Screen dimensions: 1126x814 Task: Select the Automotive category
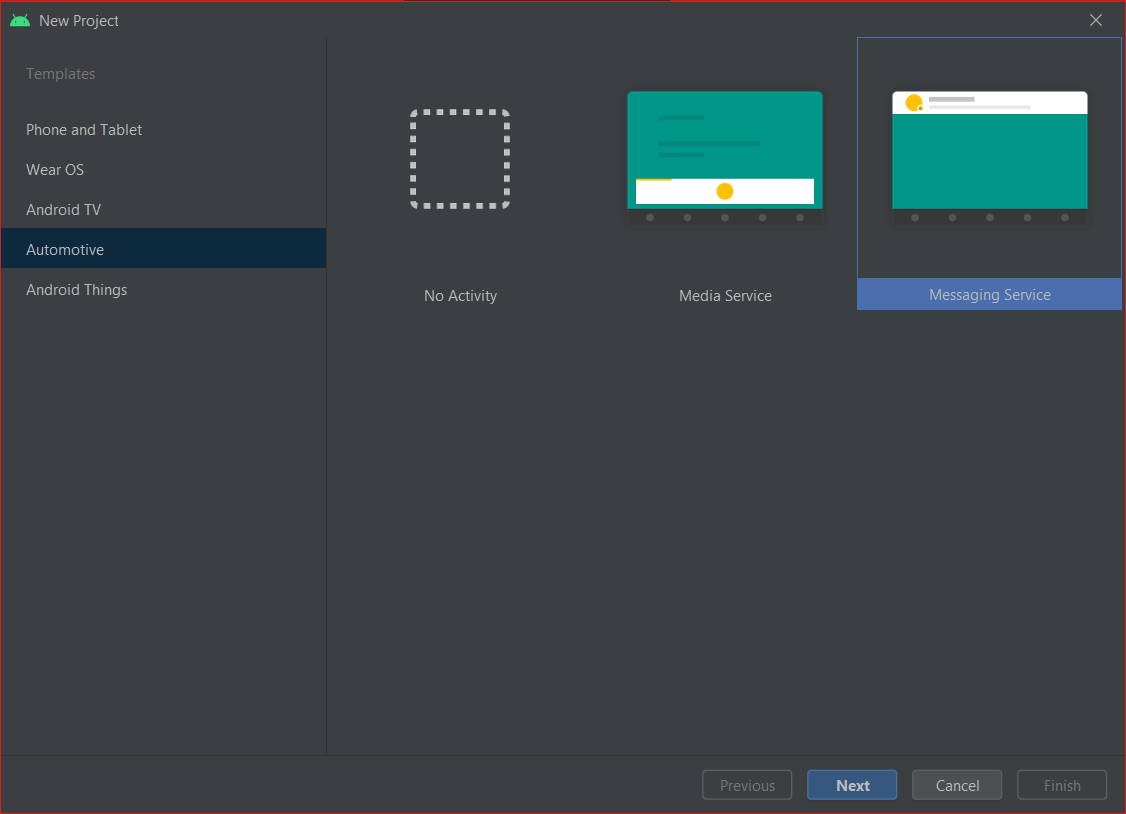(164, 249)
